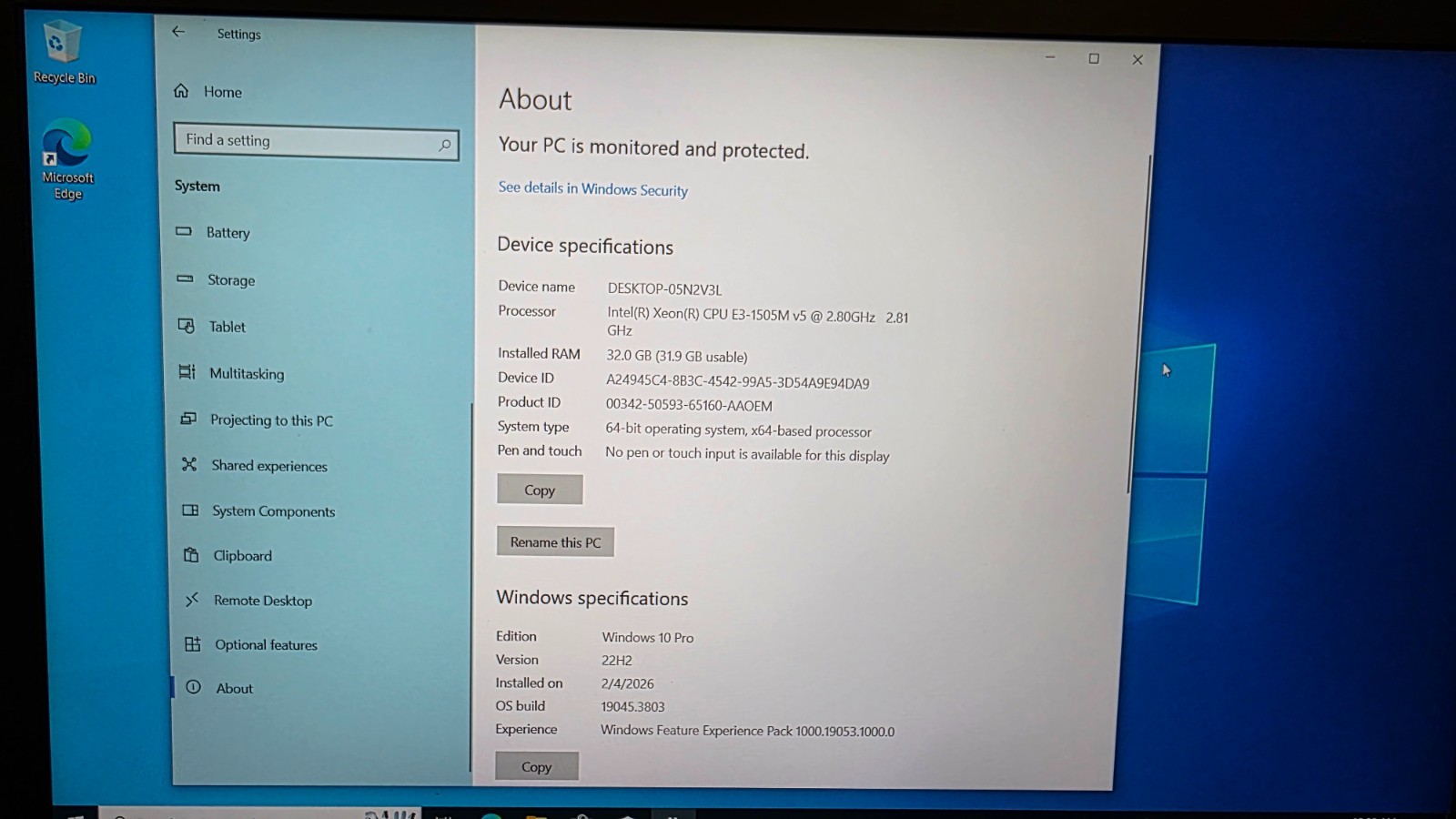1456x819 pixels.
Task: Click the edition value Windows 10 Pro
Action: click(x=647, y=637)
